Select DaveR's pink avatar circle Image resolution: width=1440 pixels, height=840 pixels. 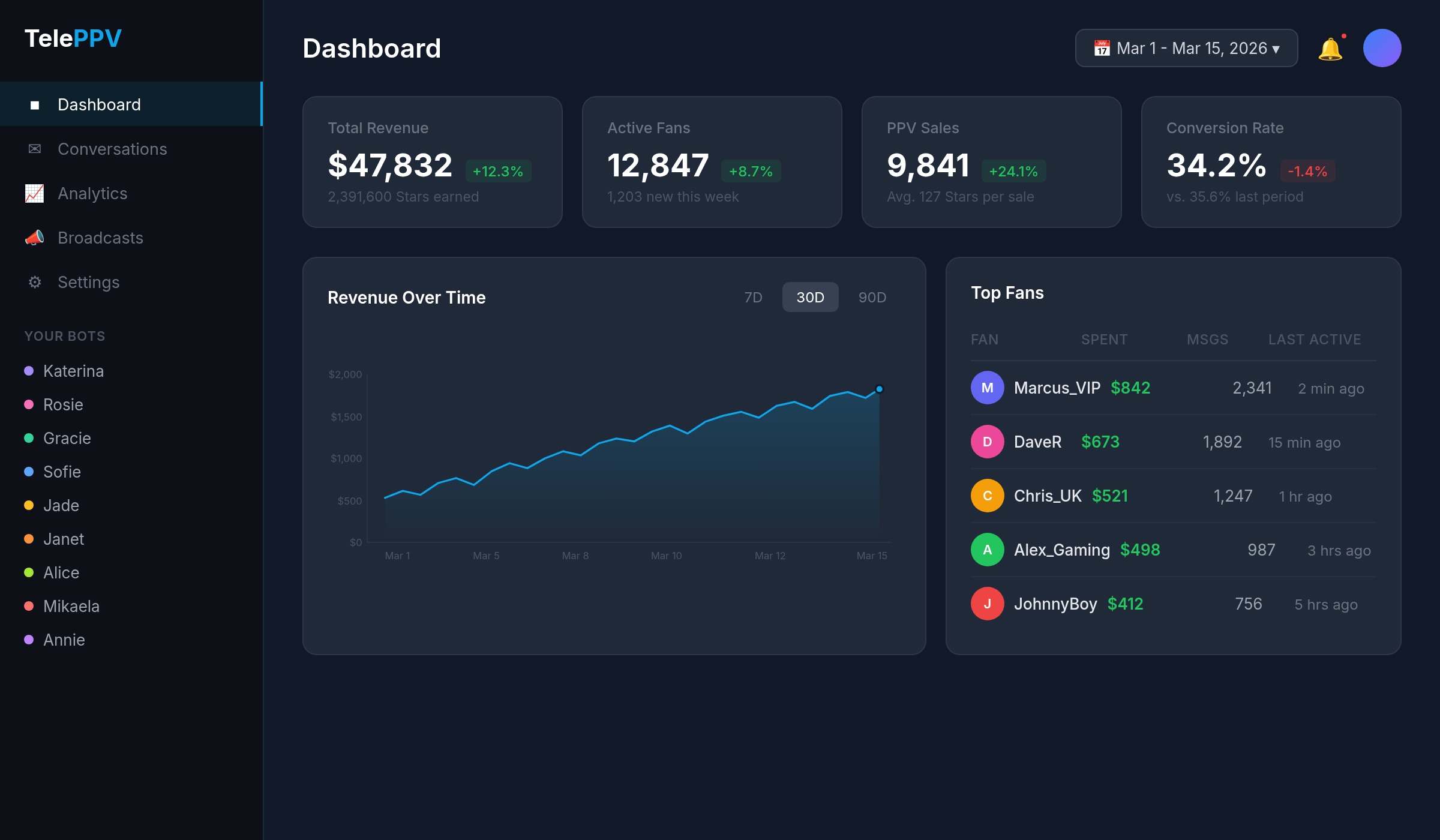tap(987, 442)
